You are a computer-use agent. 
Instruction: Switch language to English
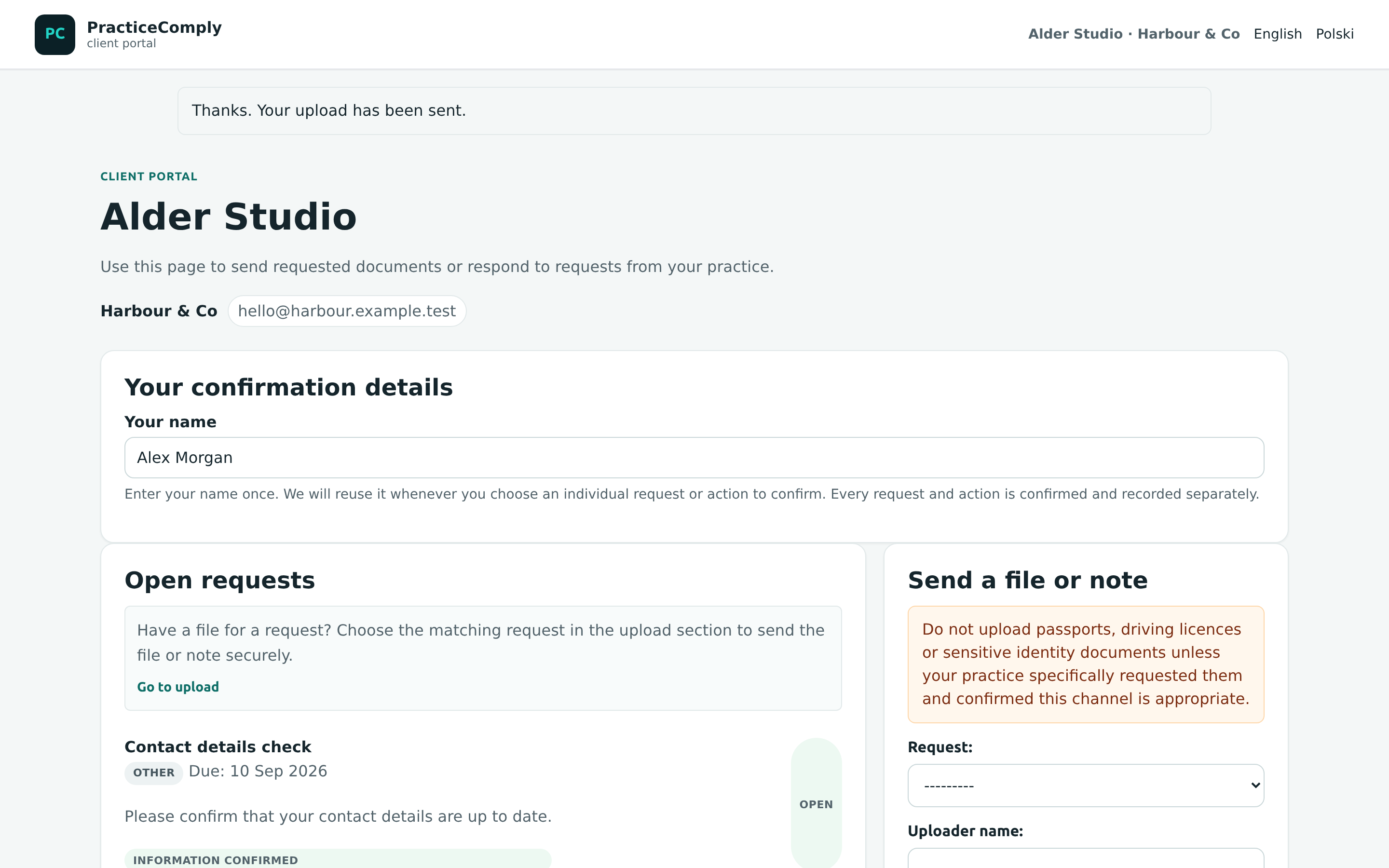pos(1277,34)
